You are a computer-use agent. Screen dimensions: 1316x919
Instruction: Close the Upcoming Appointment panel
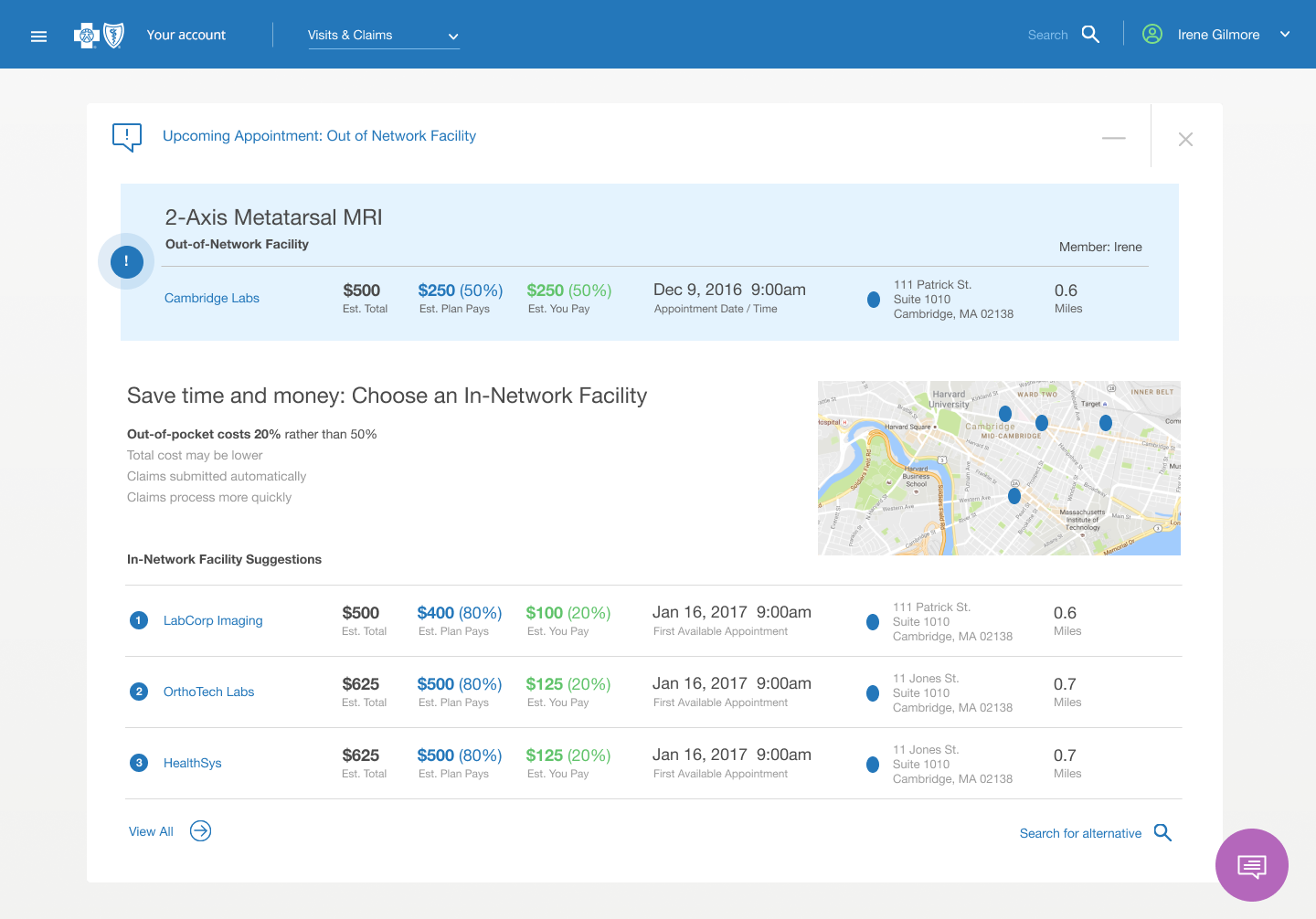coord(1185,139)
